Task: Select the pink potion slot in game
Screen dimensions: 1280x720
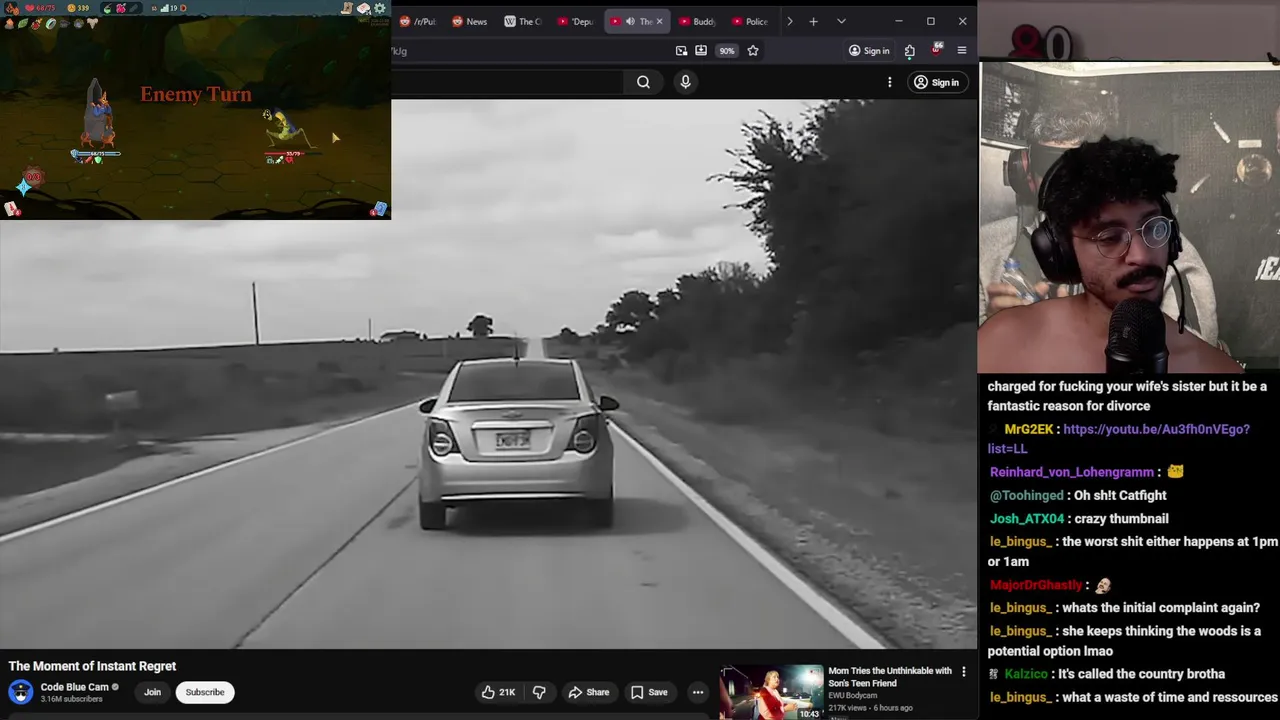Action: click(121, 8)
